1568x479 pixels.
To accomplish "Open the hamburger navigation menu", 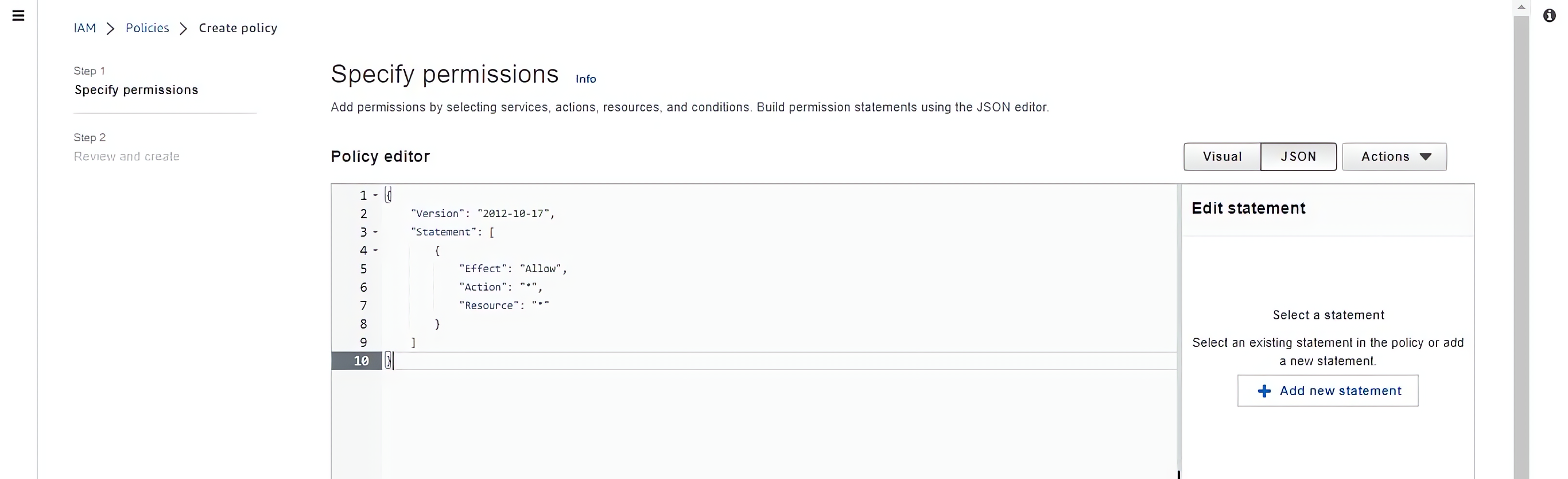I will (18, 16).
